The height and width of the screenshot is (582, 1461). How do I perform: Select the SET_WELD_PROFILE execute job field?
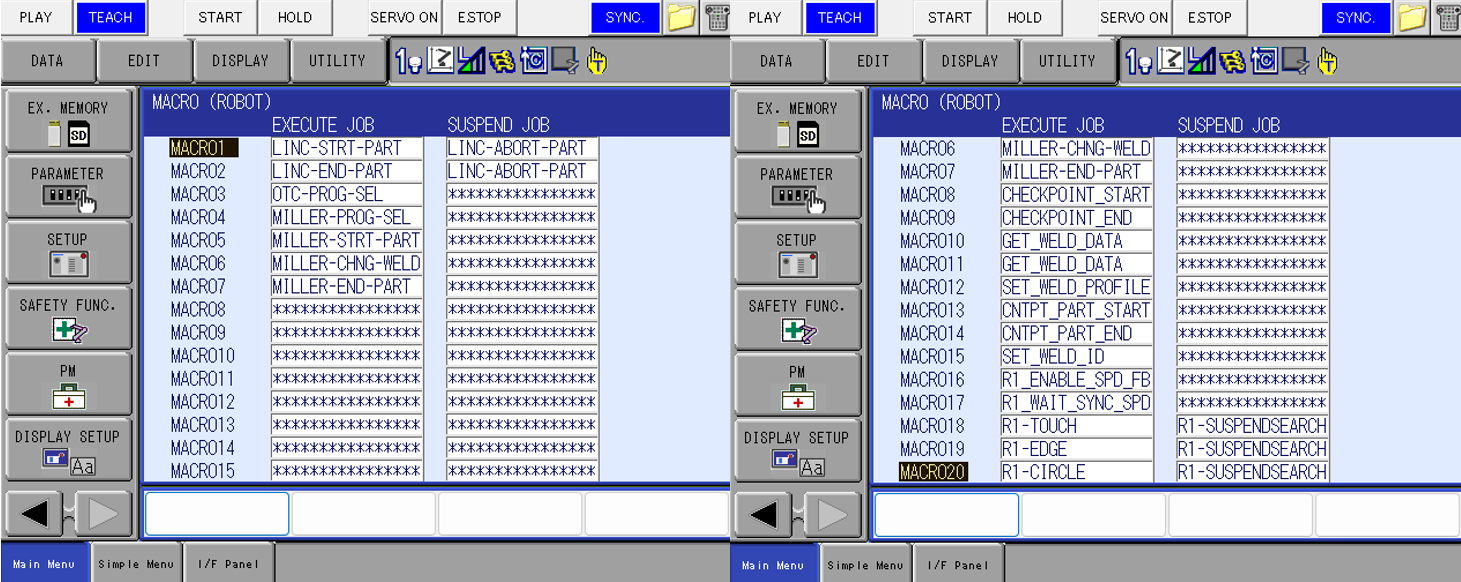pos(1077,287)
